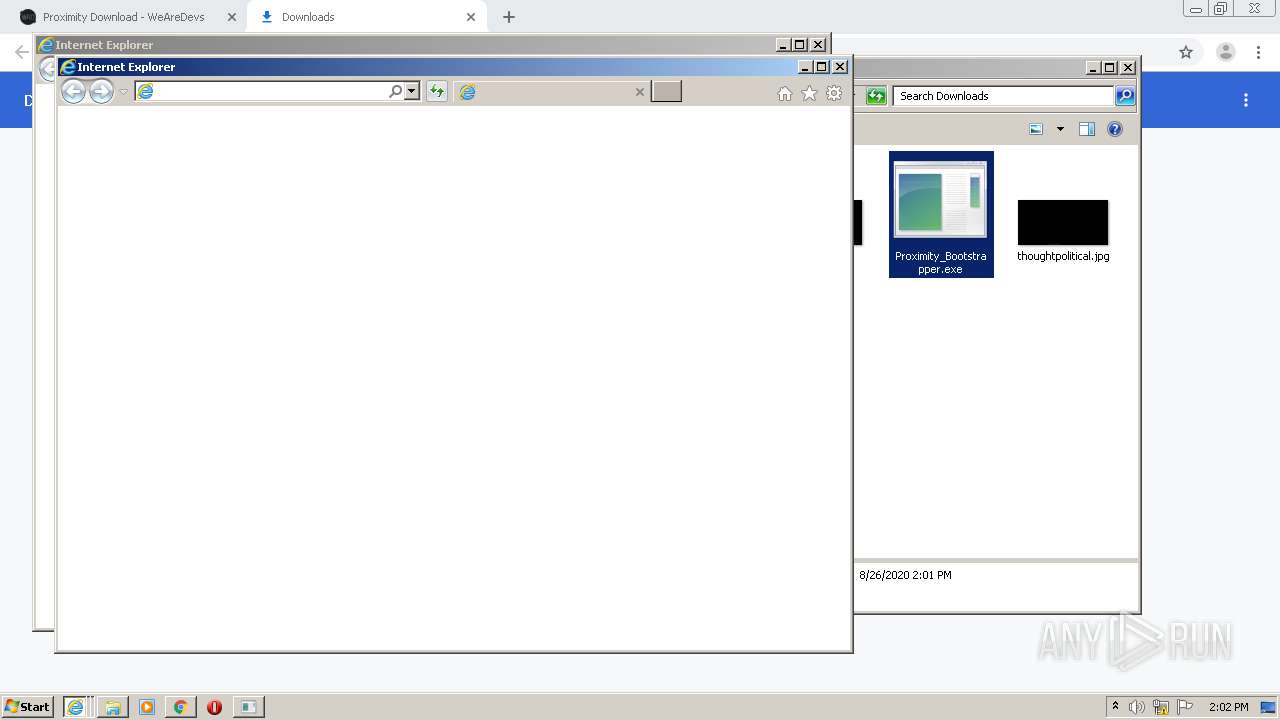
Task: Open the network tray icon
Action: pos(1161,707)
